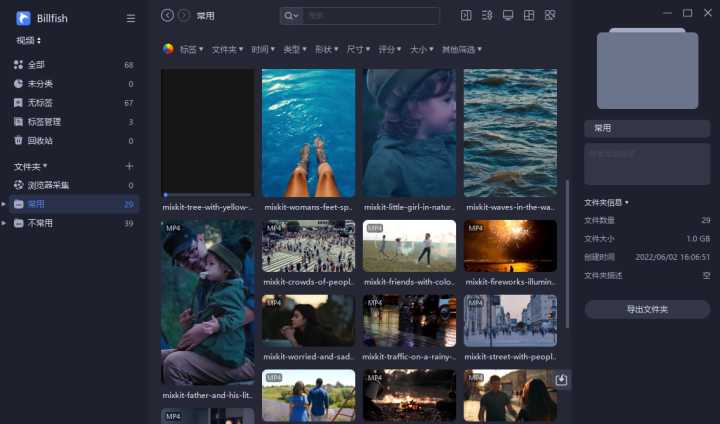Viewport: 720px width, 424px height.
Task: Open 标签管理 in the sidebar
Action: [x=73, y=122]
